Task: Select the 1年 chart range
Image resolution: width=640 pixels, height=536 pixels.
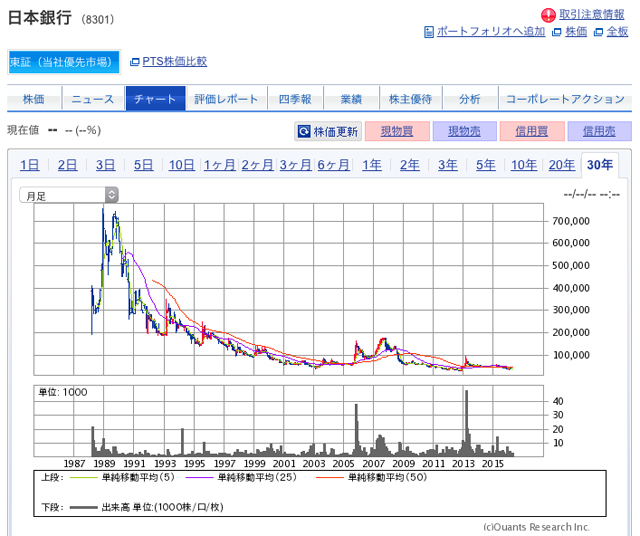Action: pos(372,165)
